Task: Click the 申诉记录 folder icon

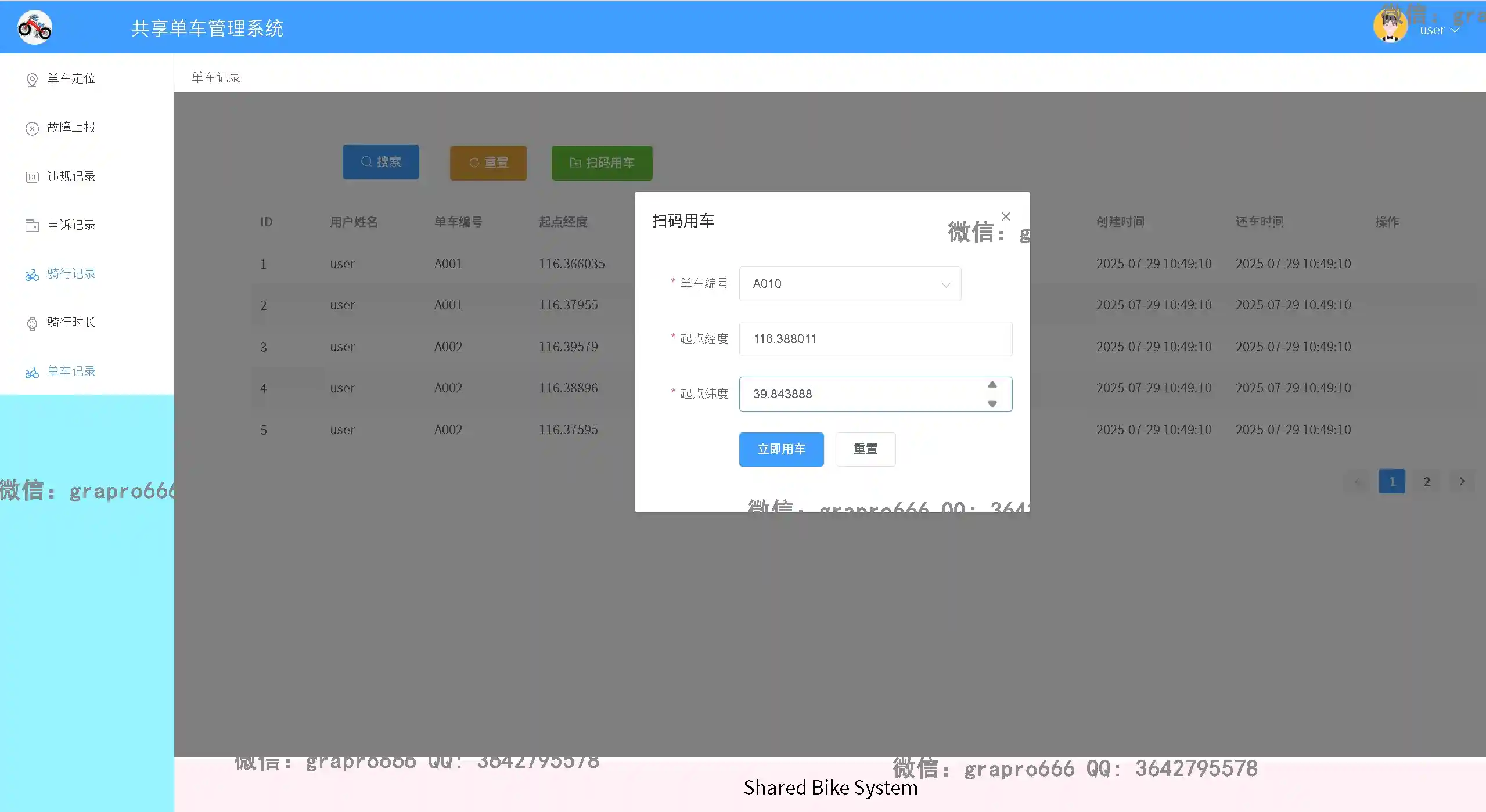Action: click(33, 226)
